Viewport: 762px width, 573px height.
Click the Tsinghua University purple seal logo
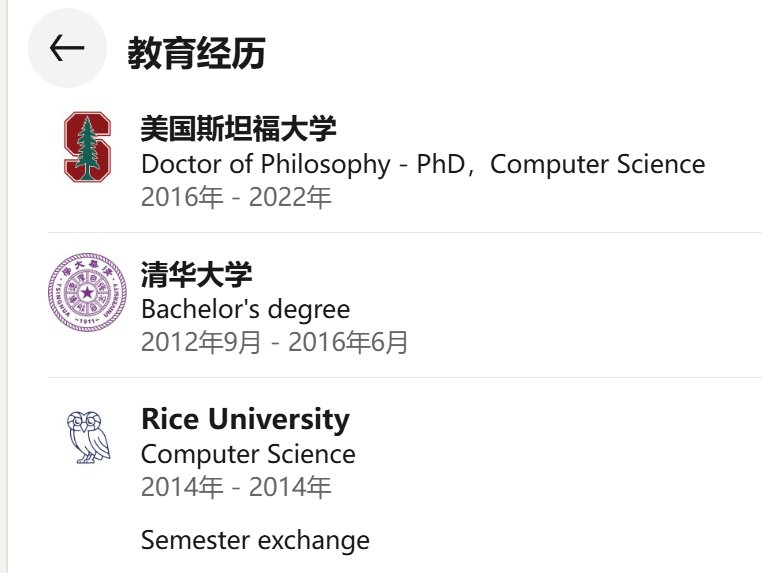88,293
